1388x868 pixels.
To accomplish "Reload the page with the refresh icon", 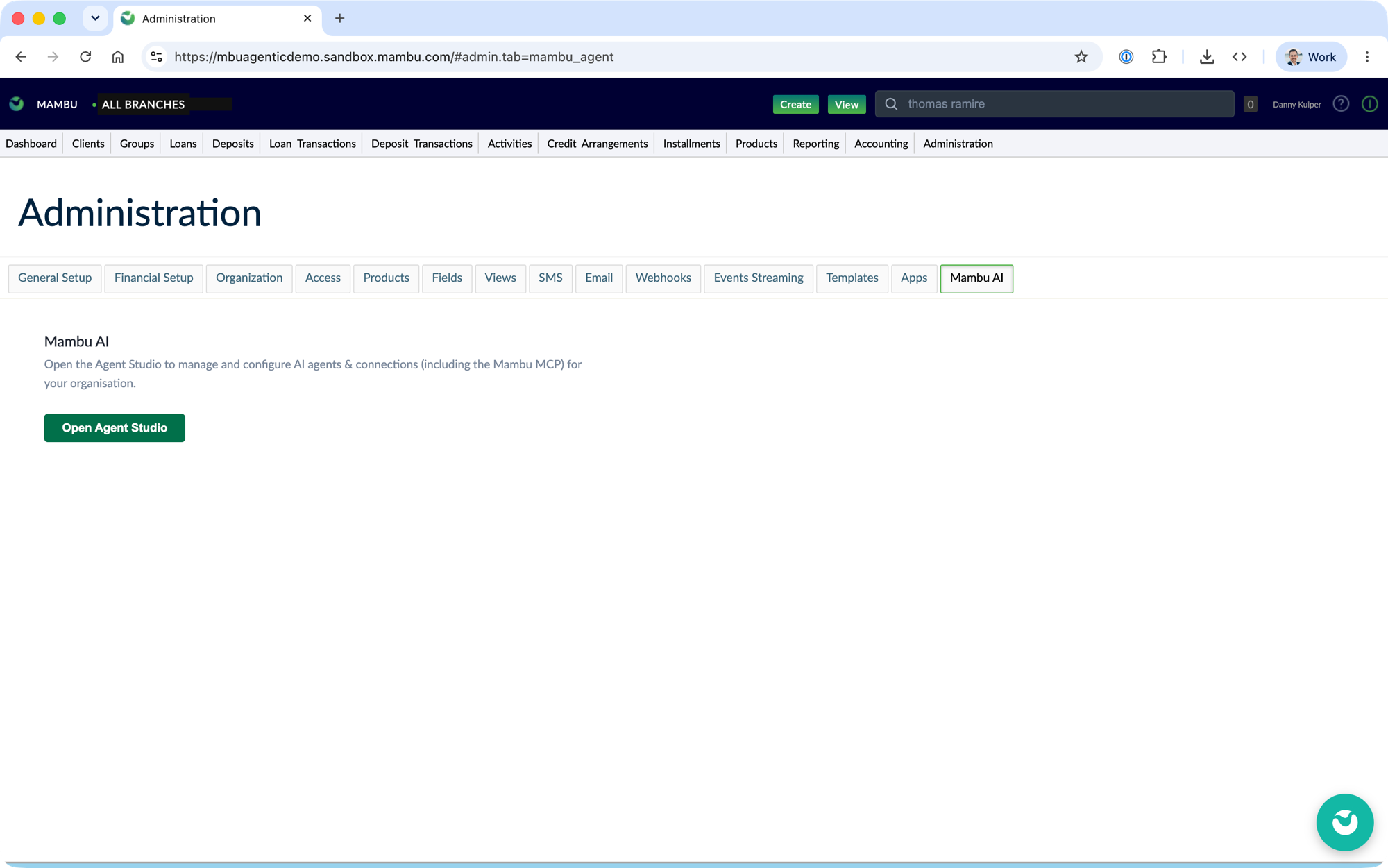I will click(x=85, y=57).
